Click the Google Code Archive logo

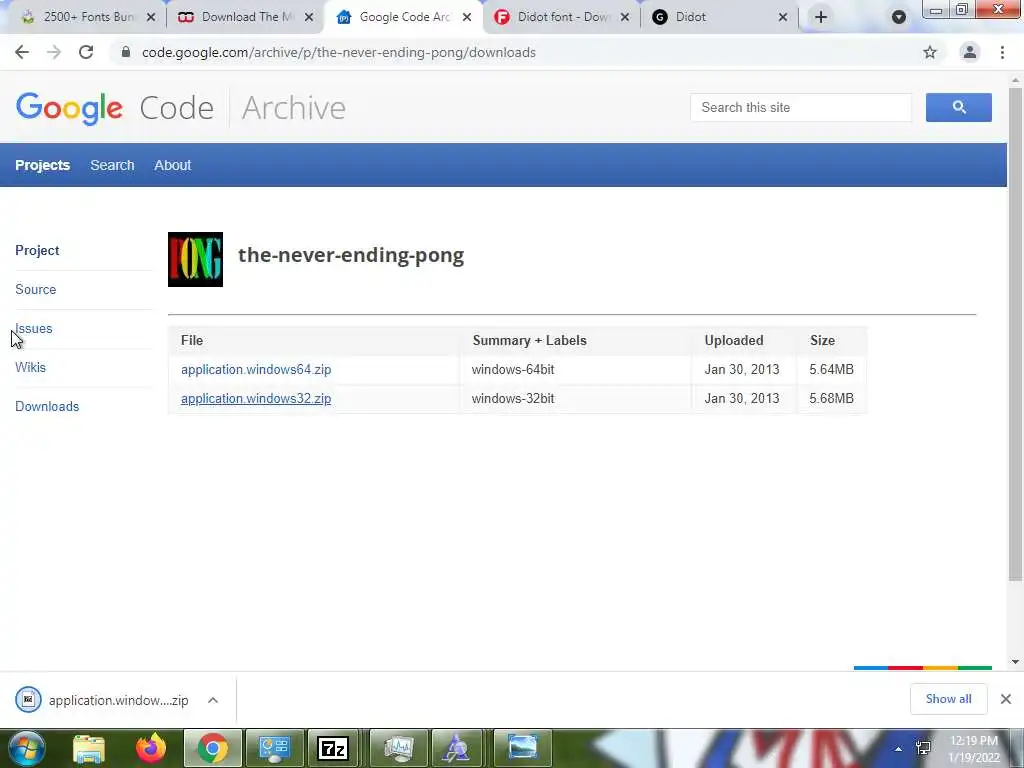tap(180, 108)
